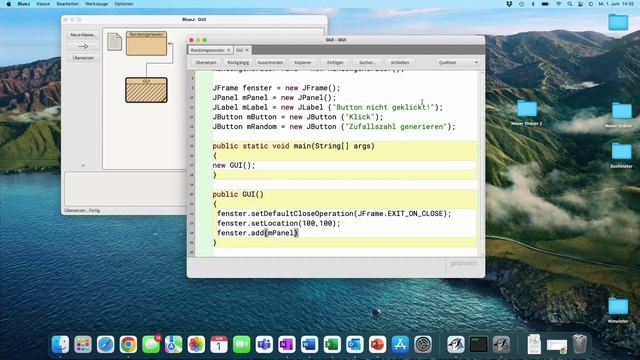This screenshot has width=640, height=360.
Task: Click Neue Klasse... in BlueJ window
Action: 83,35
